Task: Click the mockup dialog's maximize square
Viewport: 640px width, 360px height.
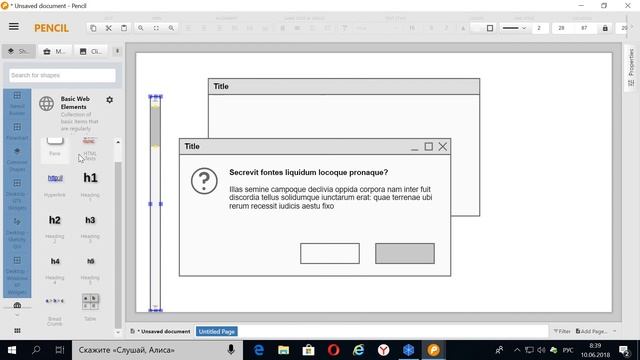Action: point(429,146)
